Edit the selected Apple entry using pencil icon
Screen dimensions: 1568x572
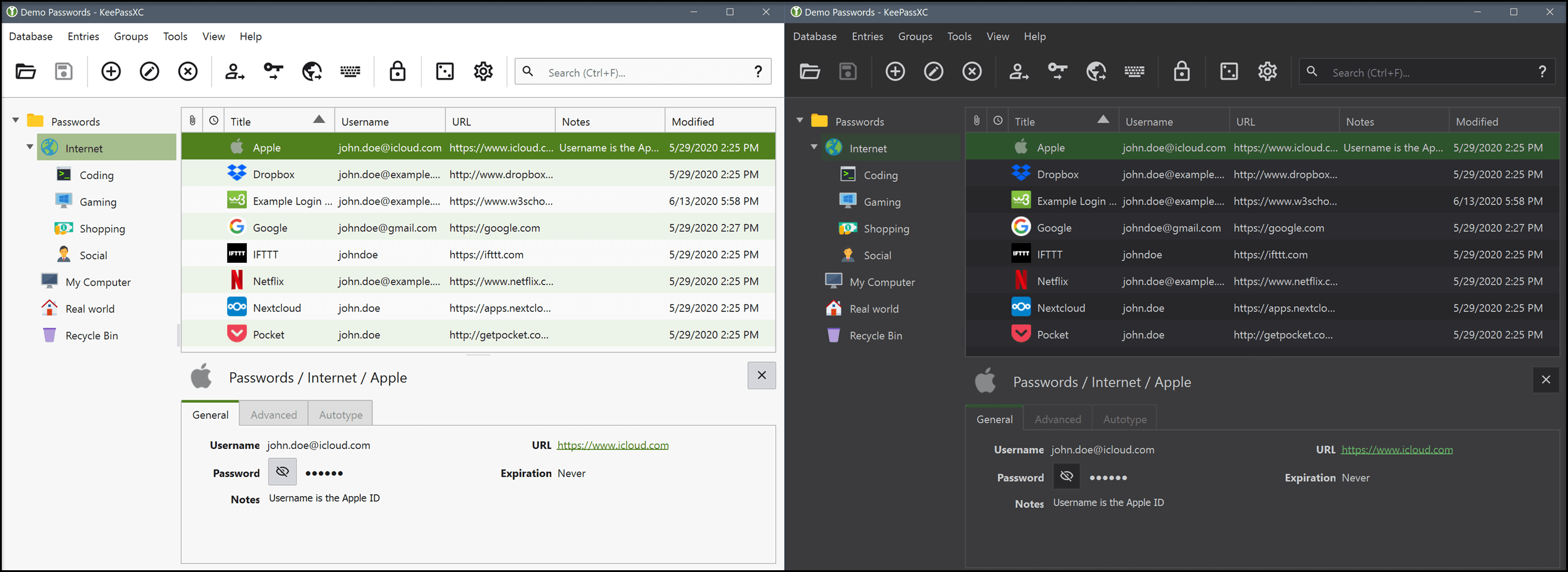[x=149, y=71]
